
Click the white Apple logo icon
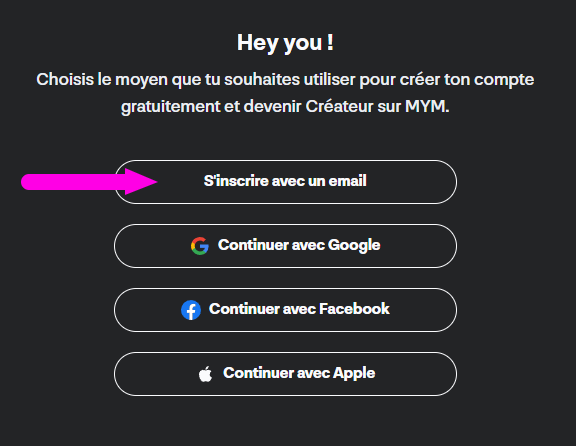point(205,374)
